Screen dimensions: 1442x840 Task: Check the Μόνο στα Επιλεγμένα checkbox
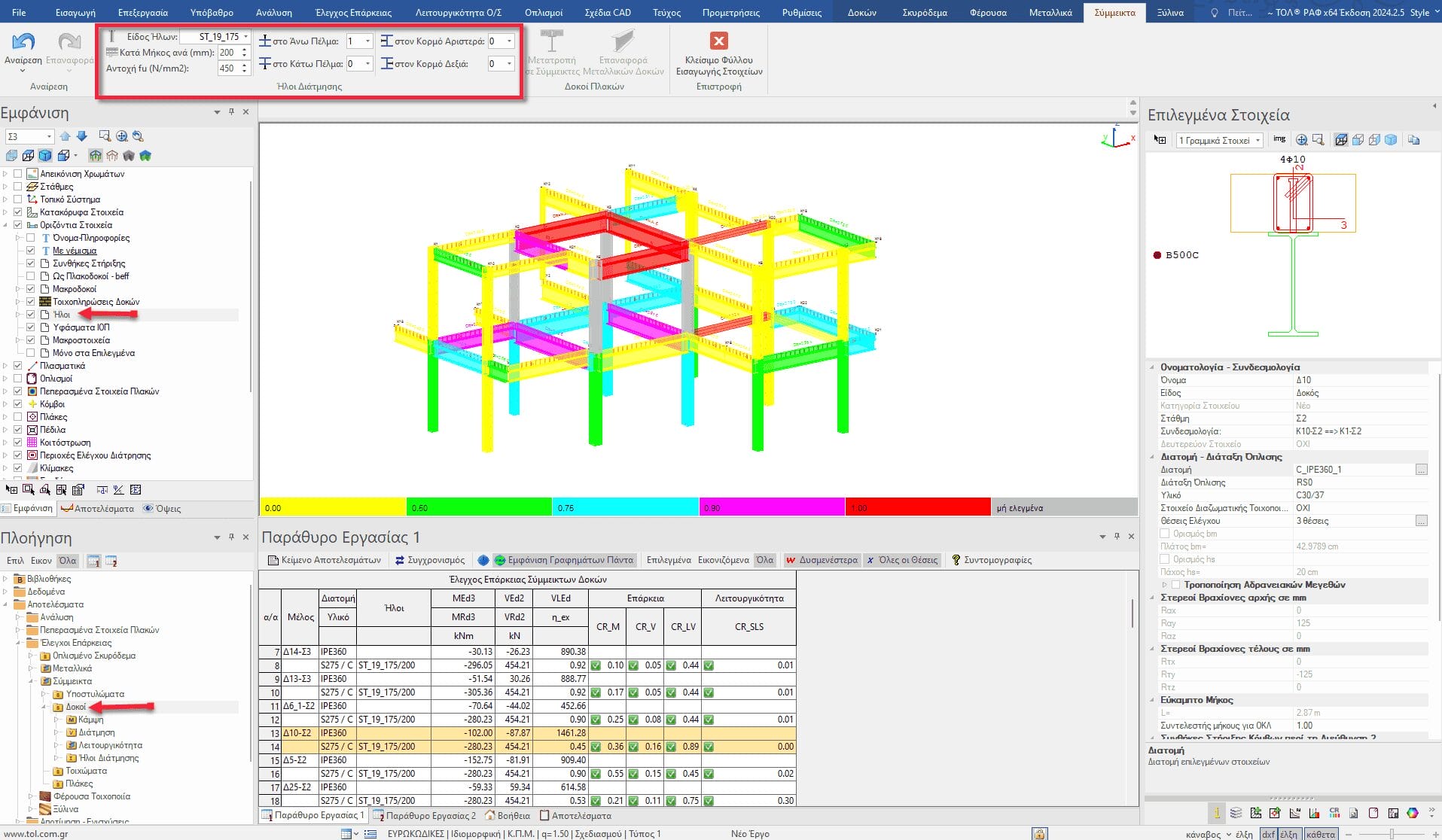click(31, 353)
